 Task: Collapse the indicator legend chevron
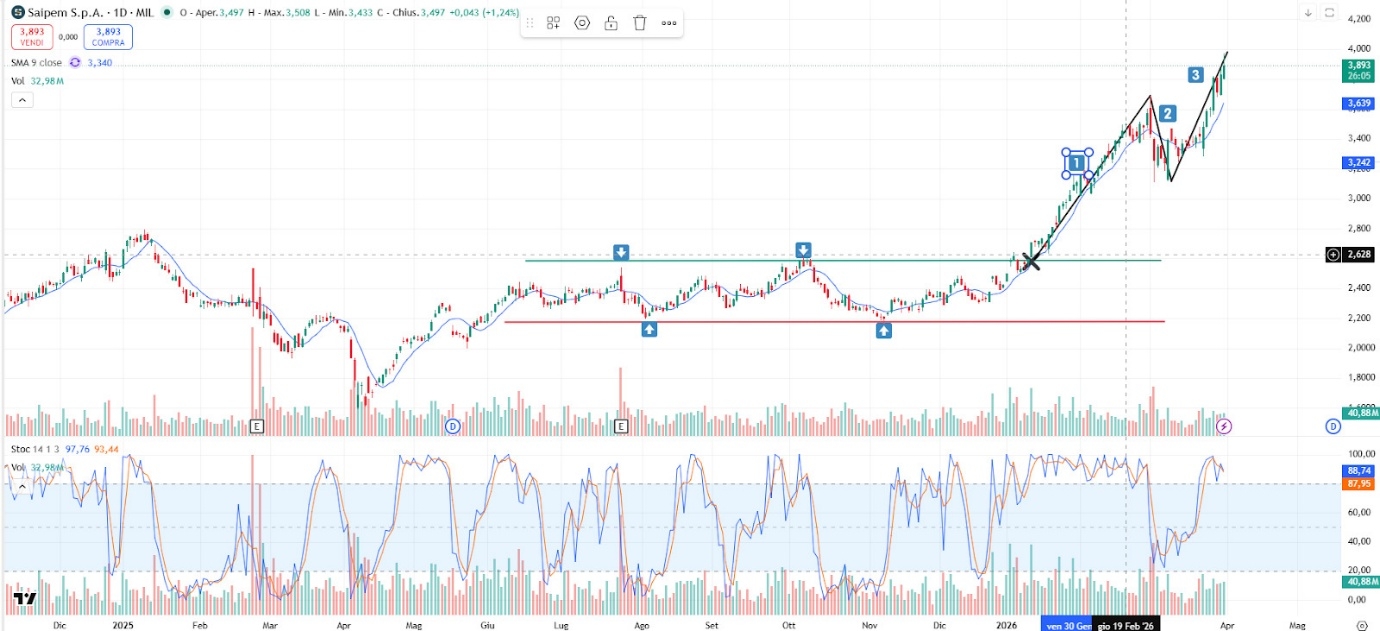pos(21,100)
